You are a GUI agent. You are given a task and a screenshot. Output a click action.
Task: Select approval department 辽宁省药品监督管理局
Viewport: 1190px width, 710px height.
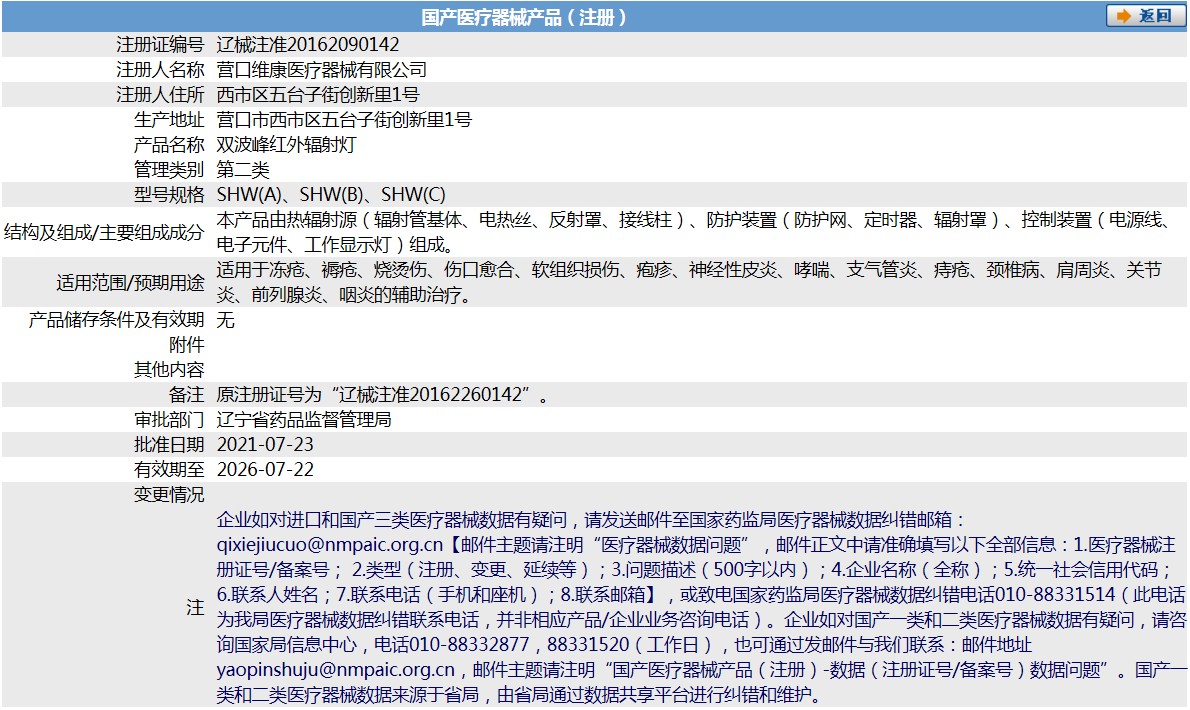click(x=304, y=420)
